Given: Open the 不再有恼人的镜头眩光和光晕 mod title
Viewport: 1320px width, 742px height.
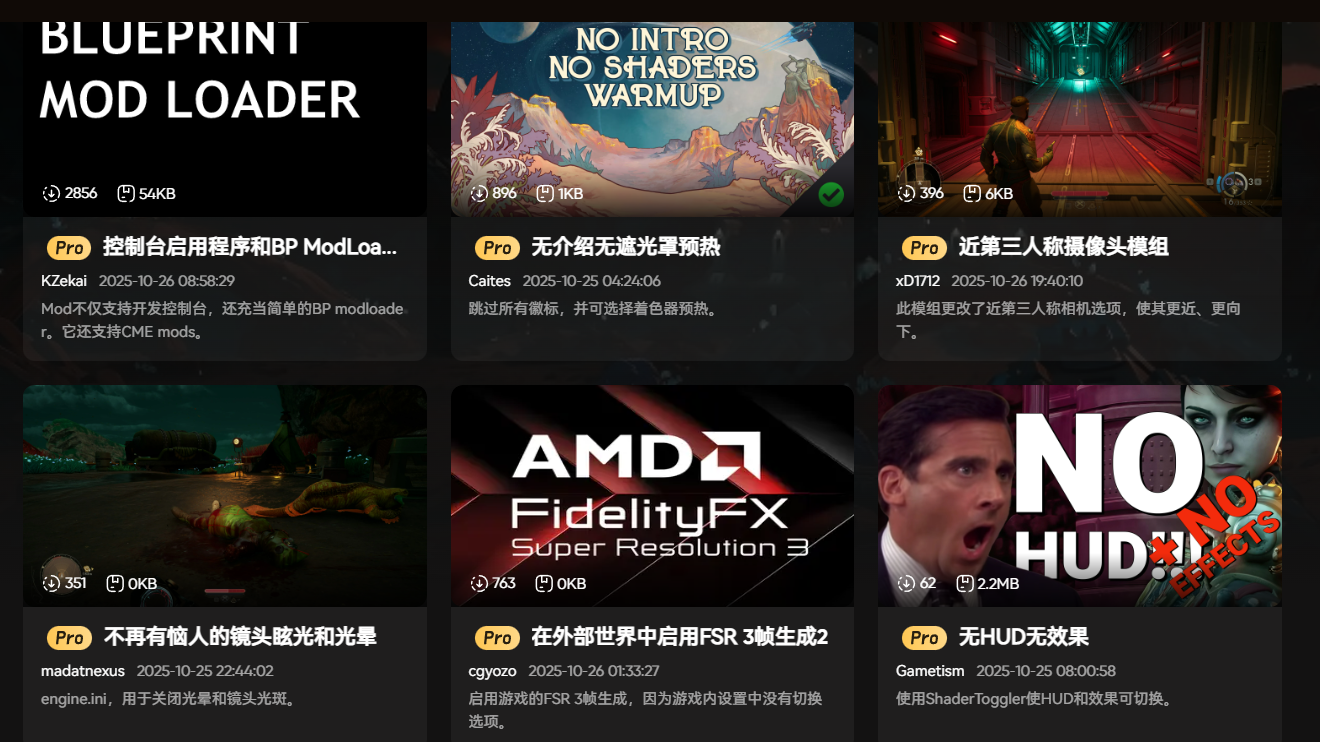Looking at the screenshot, I should coord(240,637).
